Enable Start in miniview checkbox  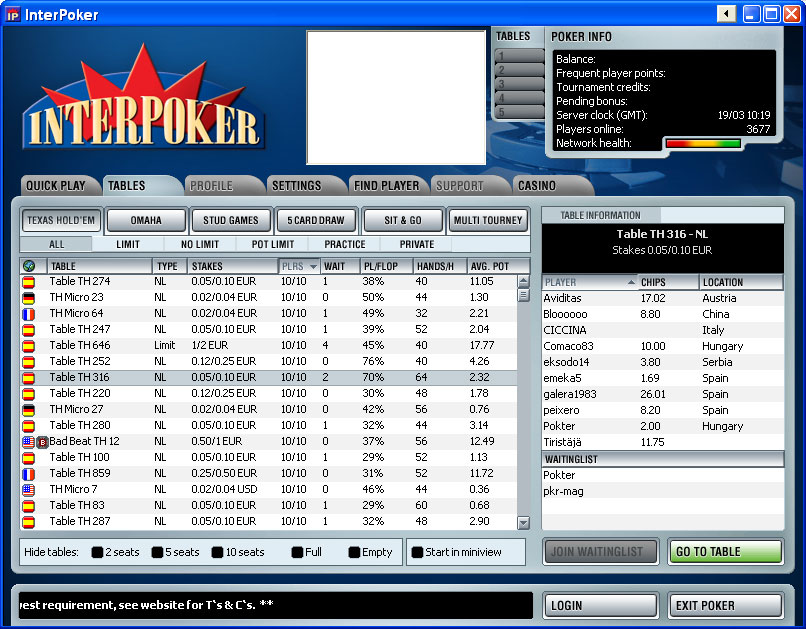click(x=417, y=552)
